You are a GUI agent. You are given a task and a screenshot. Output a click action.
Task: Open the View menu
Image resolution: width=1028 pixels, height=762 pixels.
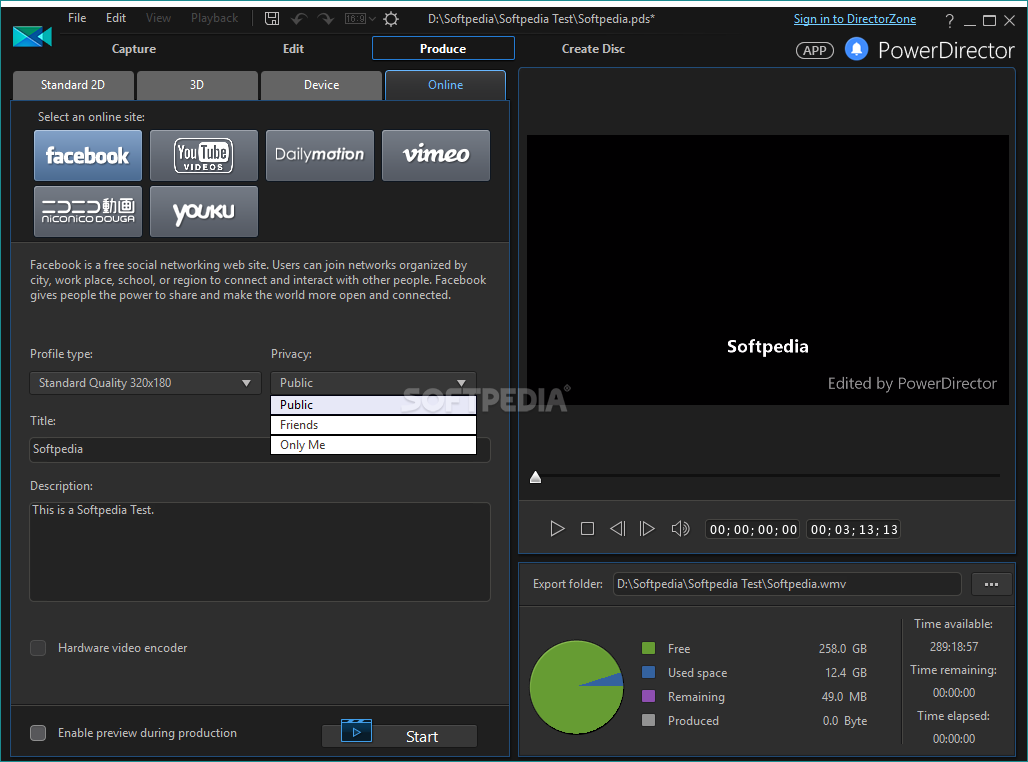(158, 18)
